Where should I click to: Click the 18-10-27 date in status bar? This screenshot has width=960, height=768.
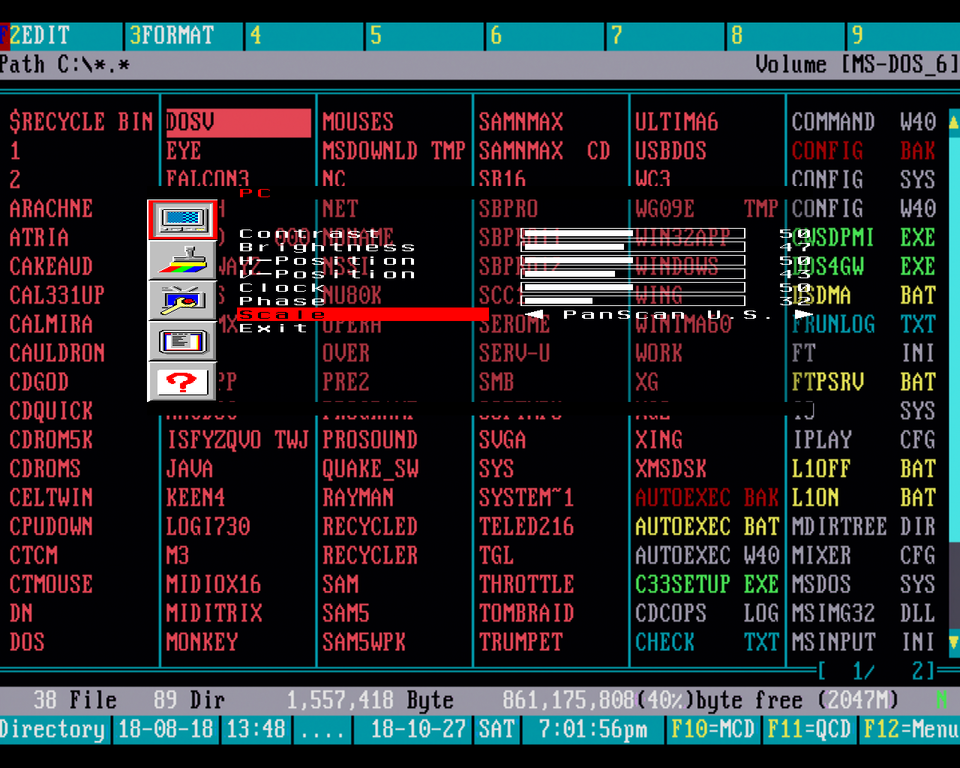tap(418, 729)
